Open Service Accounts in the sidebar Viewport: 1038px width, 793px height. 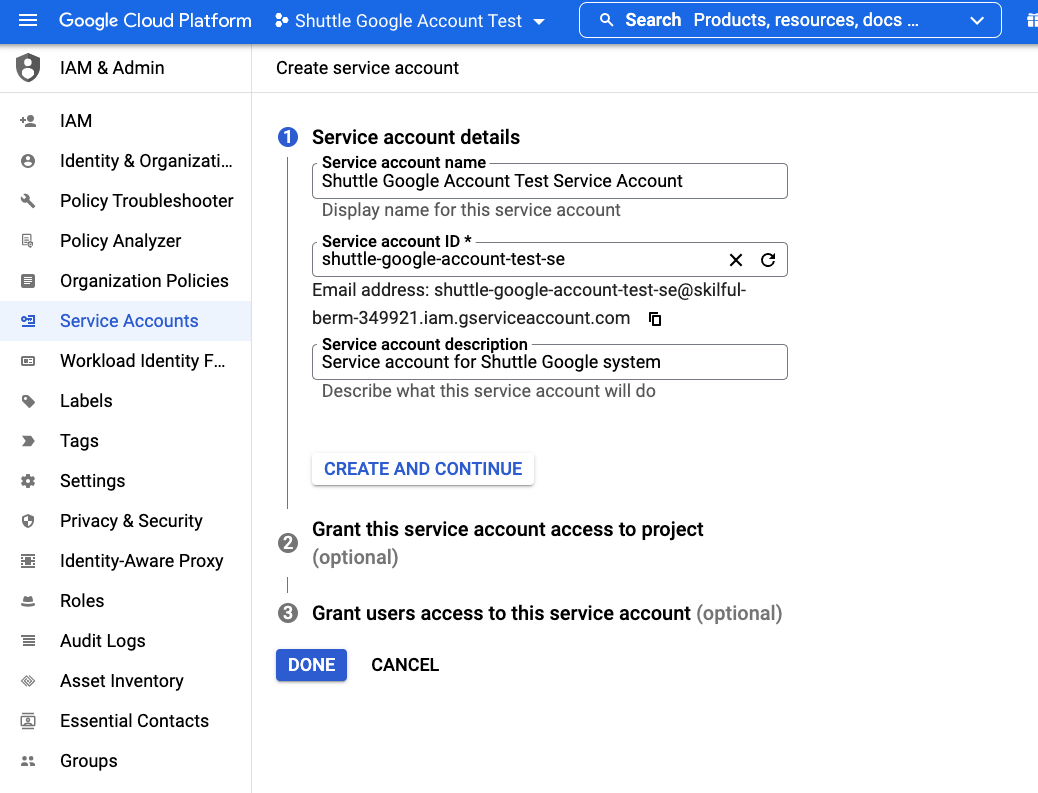[x=129, y=321]
